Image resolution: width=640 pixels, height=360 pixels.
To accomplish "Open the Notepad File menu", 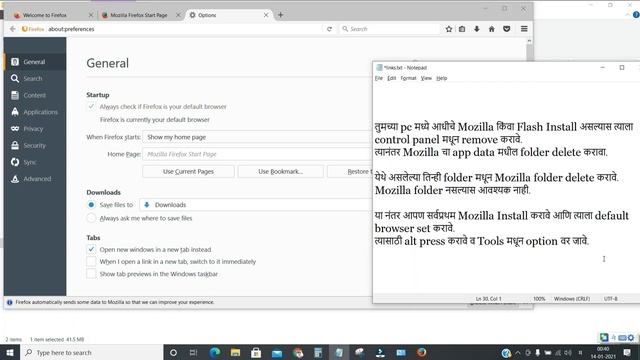I will (x=379, y=78).
